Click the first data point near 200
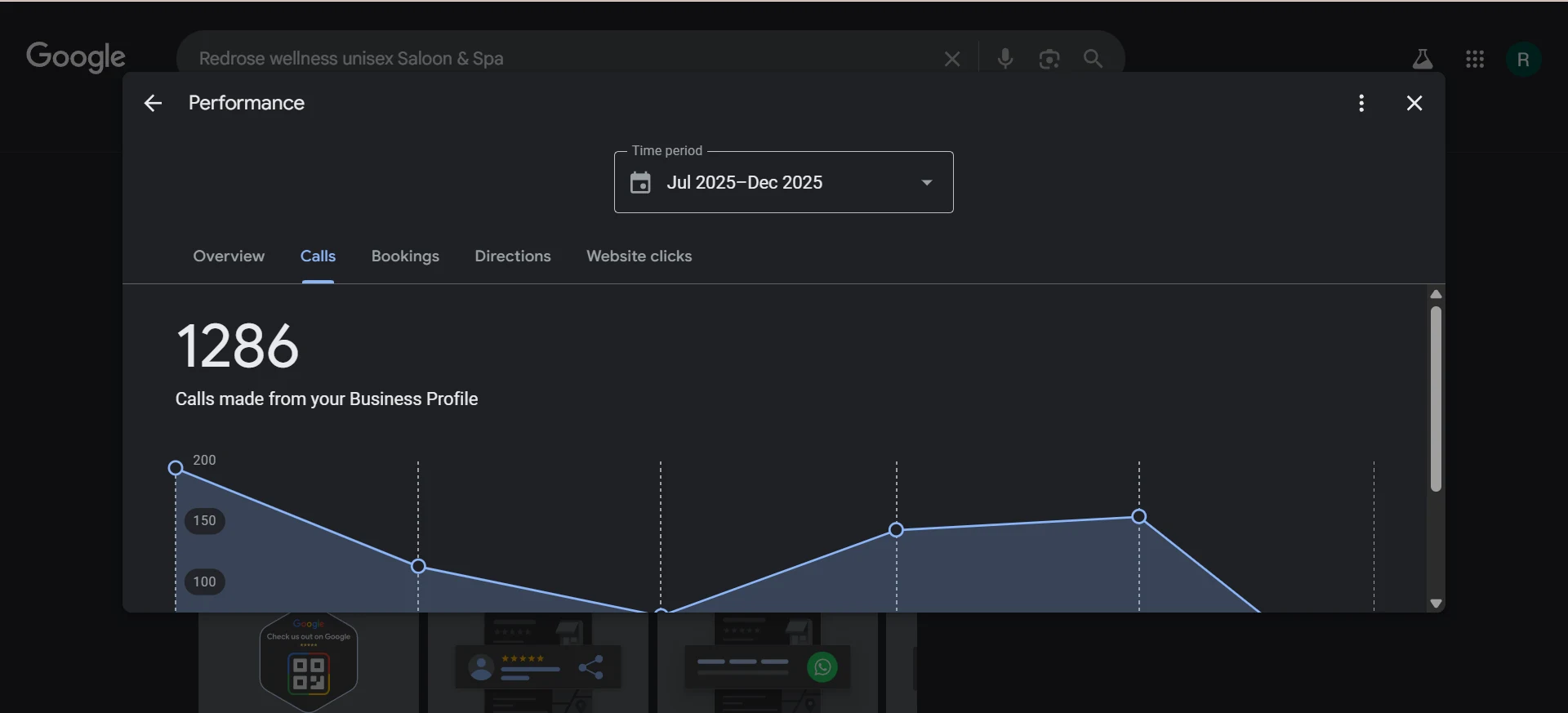The width and height of the screenshot is (1568, 713). click(x=176, y=468)
